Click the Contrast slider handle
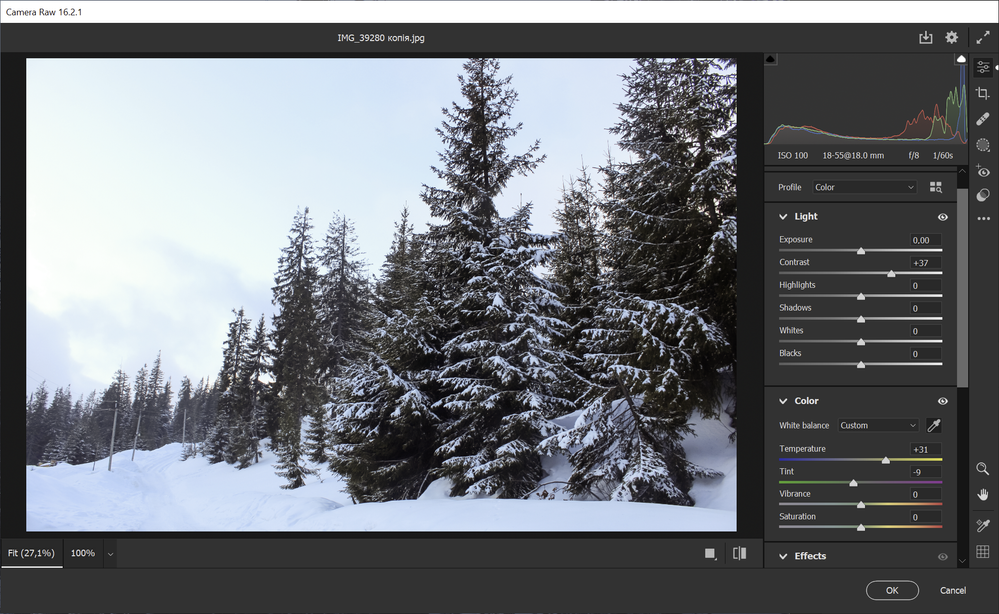999x614 pixels. click(891, 273)
